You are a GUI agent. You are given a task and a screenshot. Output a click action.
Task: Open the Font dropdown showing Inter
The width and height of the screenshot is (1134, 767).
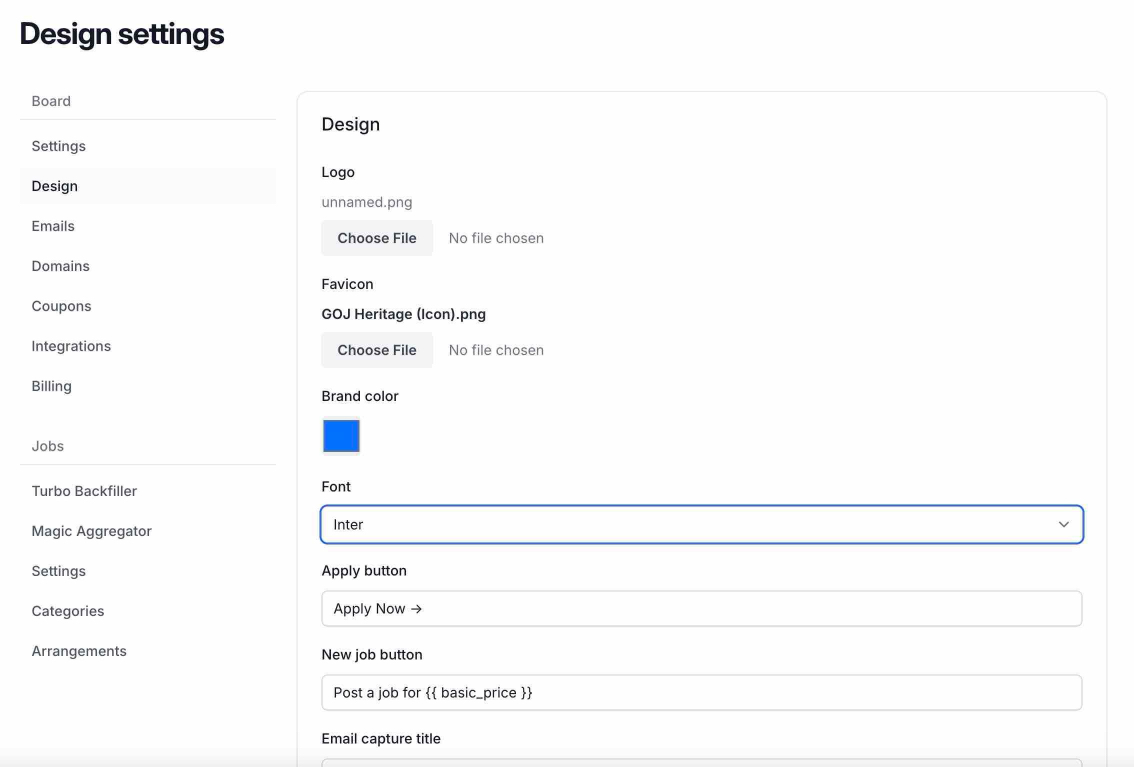[x=700, y=524]
